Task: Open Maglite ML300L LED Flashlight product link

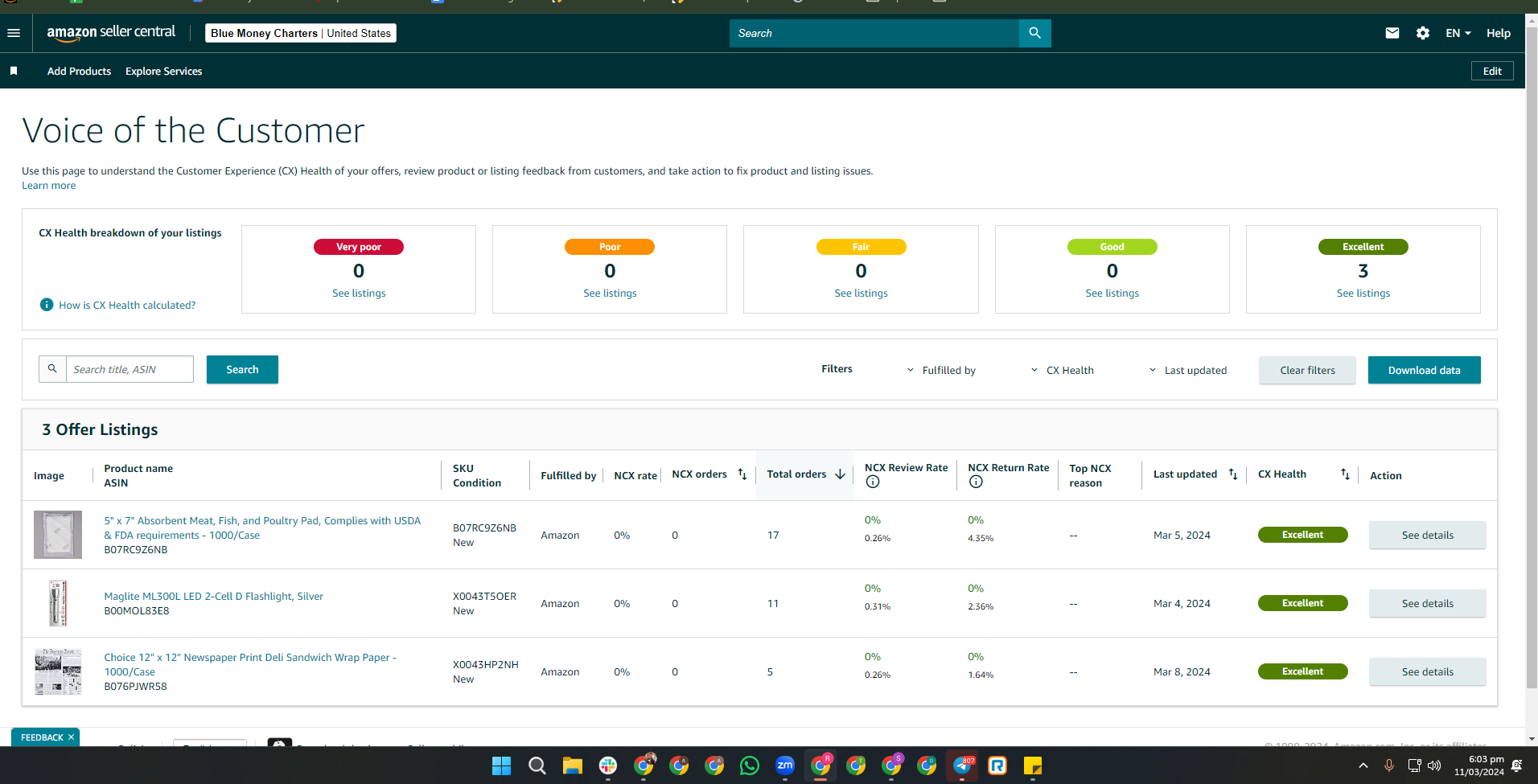Action: point(213,596)
